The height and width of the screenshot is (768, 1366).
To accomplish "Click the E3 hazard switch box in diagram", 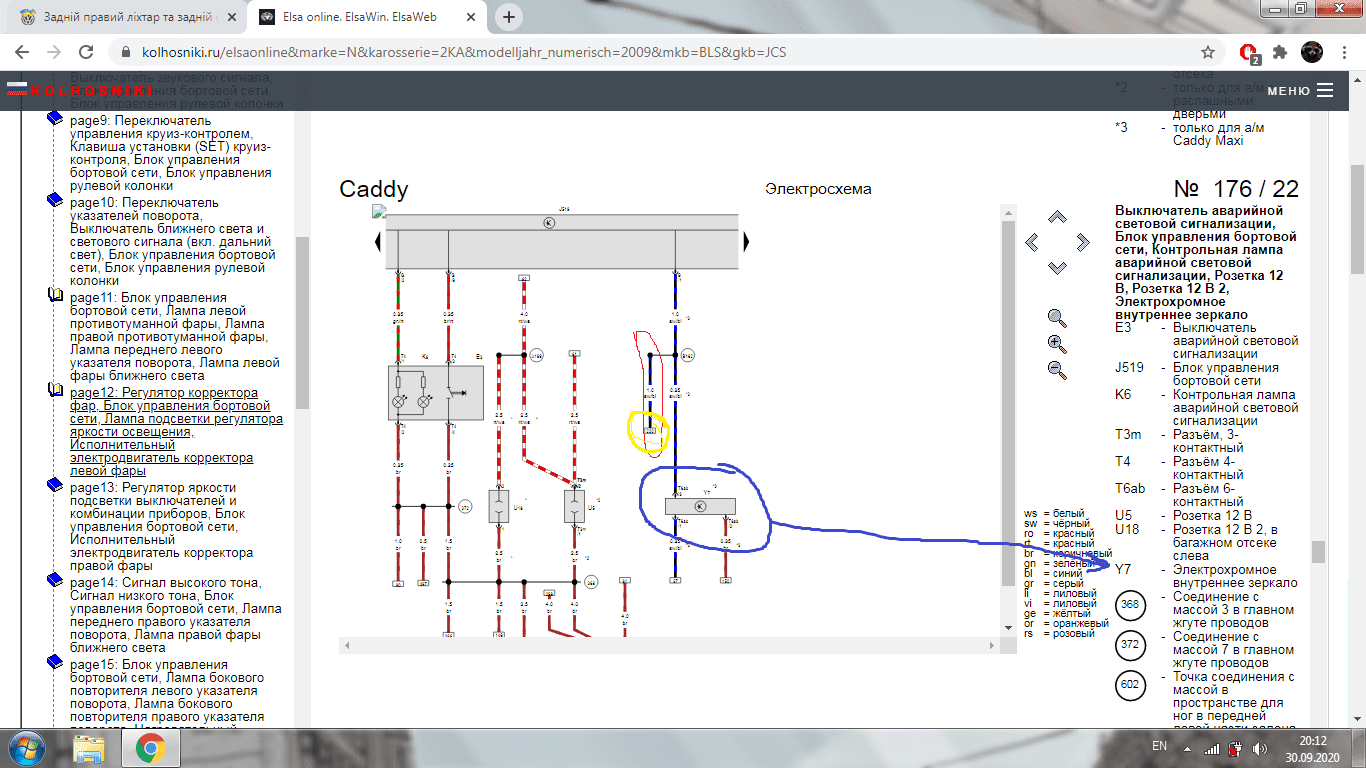I will [435, 393].
